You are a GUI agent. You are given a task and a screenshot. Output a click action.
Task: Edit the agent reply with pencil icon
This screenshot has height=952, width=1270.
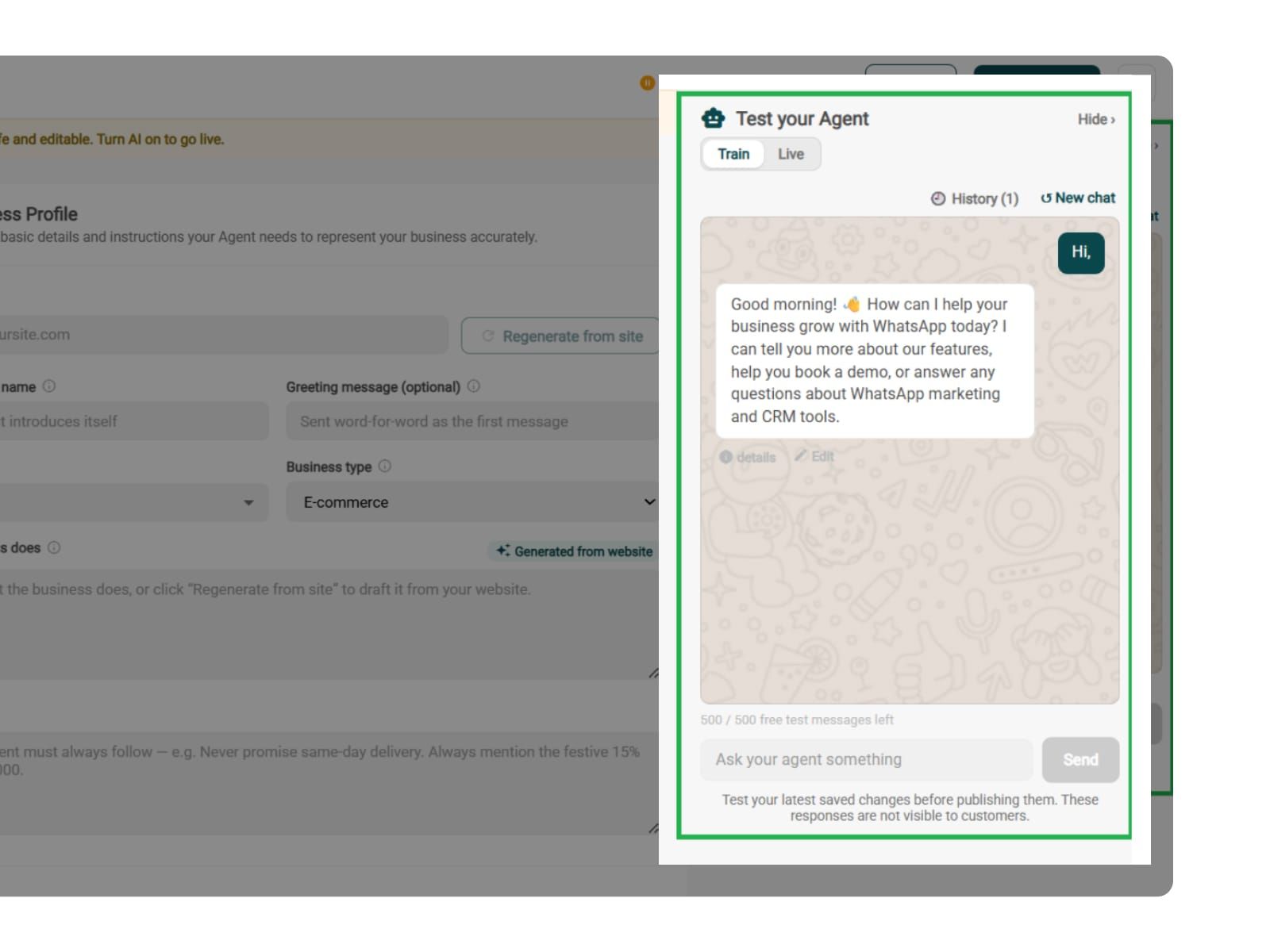pyautogui.click(x=802, y=455)
